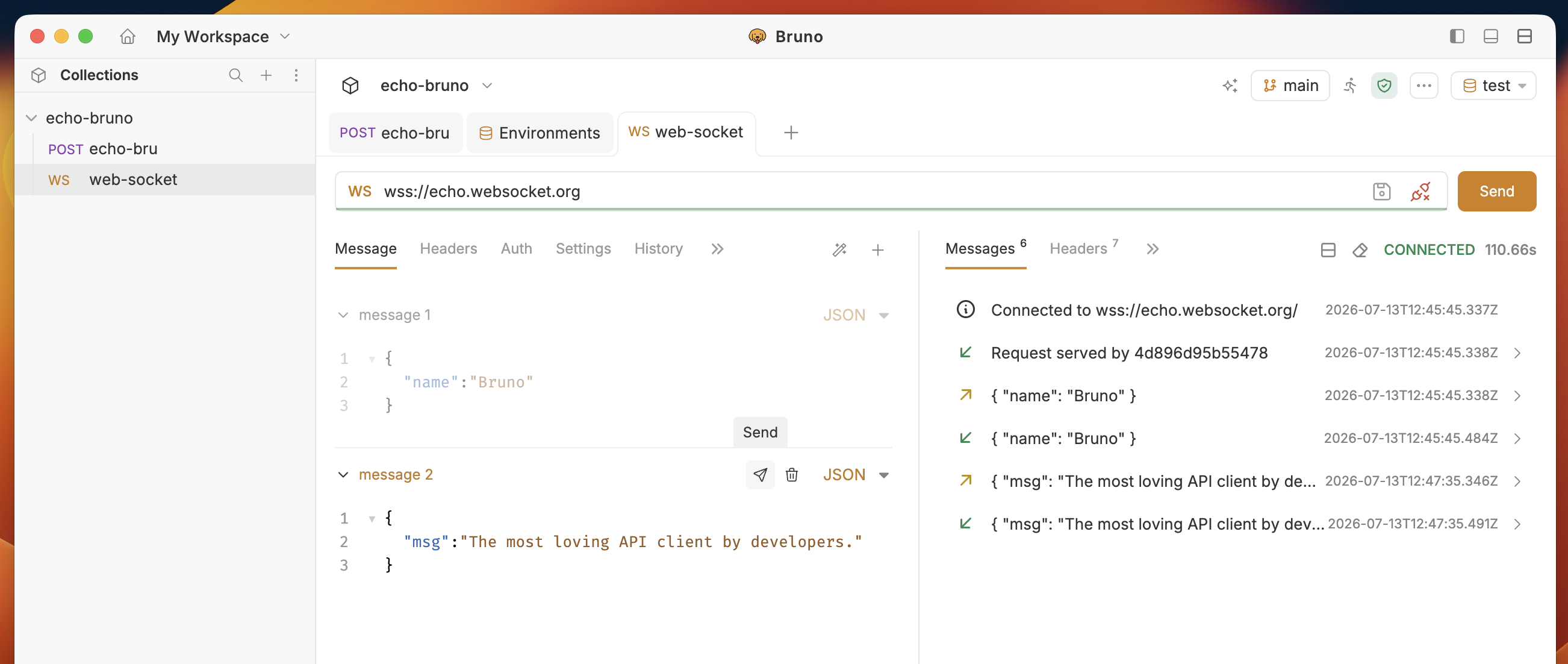Open the response Headers tab

[1083, 248]
